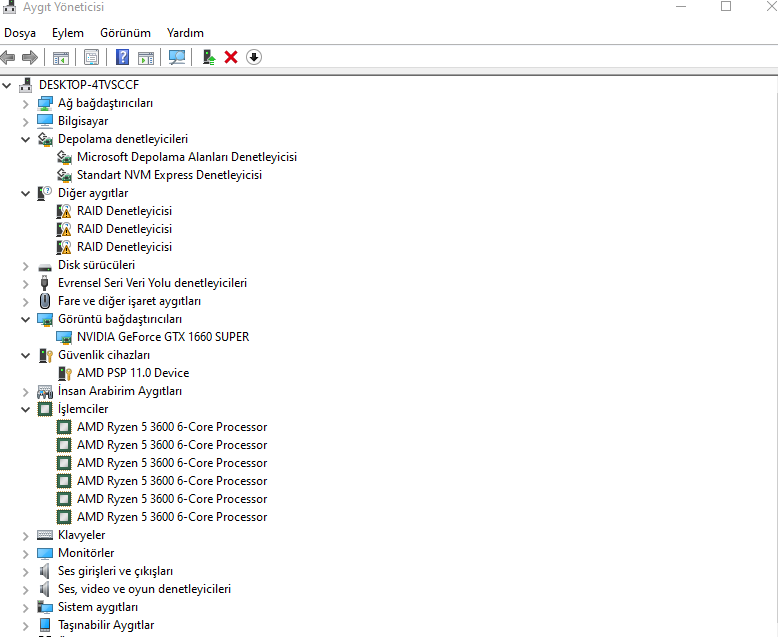Select Microsoft Depolama Alanları Denetleyicisi icon
778x637 pixels.
click(x=64, y=157)
